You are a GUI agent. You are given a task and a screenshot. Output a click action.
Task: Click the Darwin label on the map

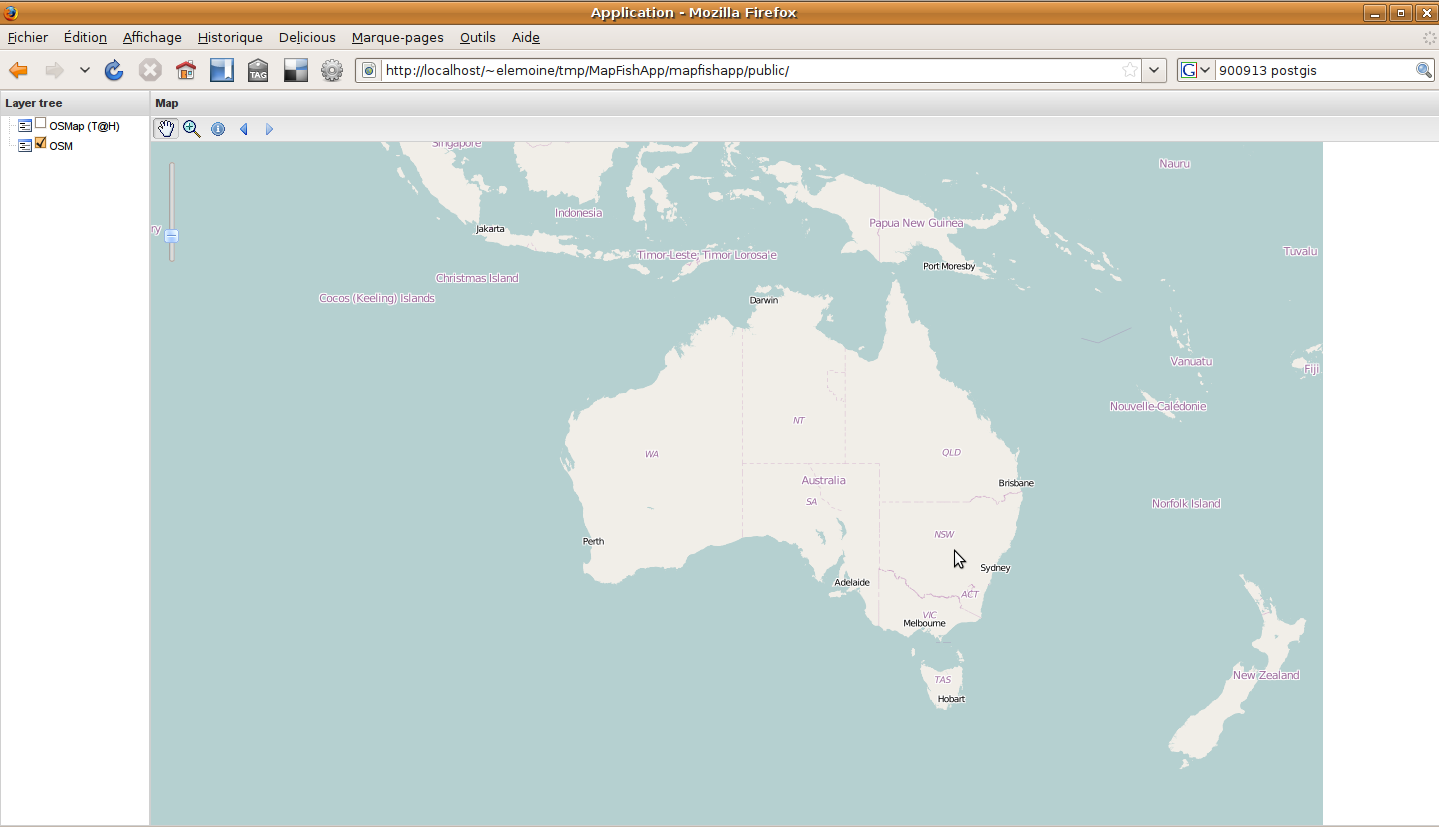point(764,300)
